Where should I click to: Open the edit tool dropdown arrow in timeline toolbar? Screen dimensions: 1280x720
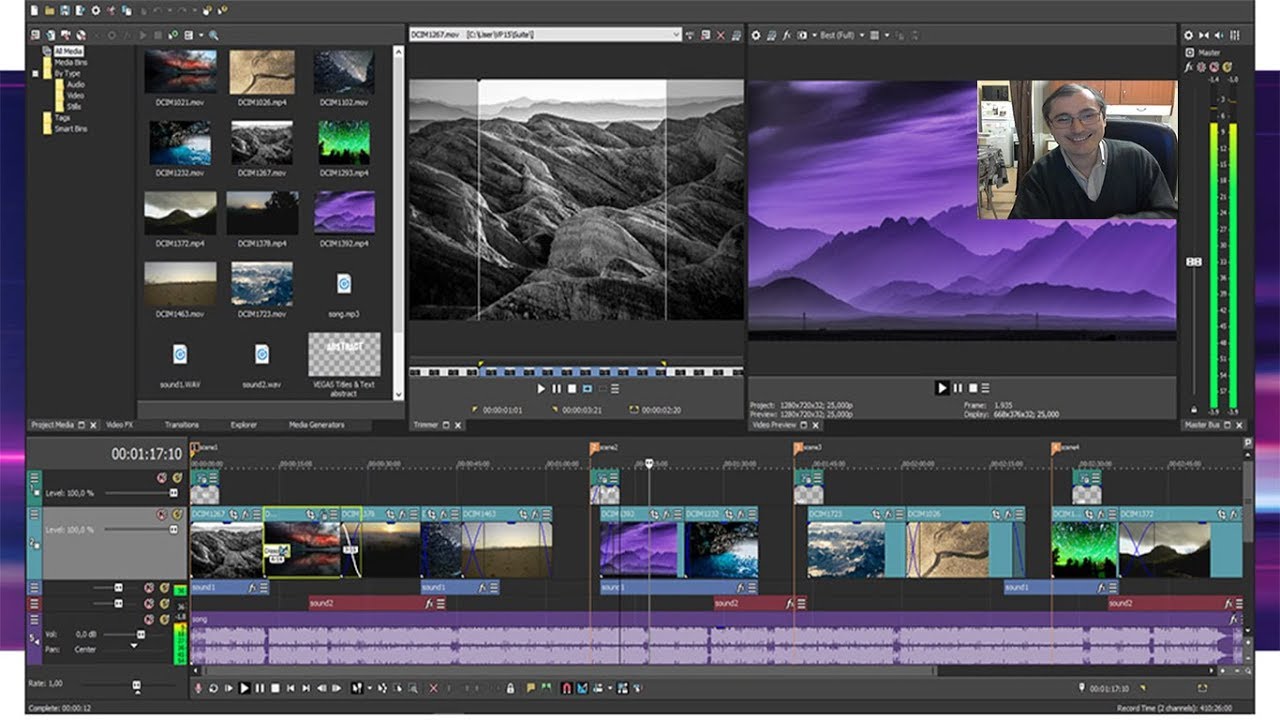tap(369, 688)
